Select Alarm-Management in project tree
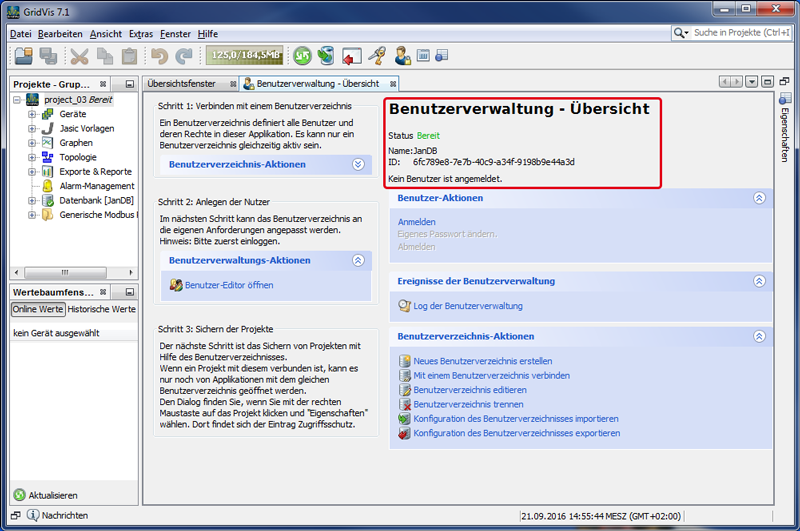This screenshot has height=531, width=800. tap(97, 186)
